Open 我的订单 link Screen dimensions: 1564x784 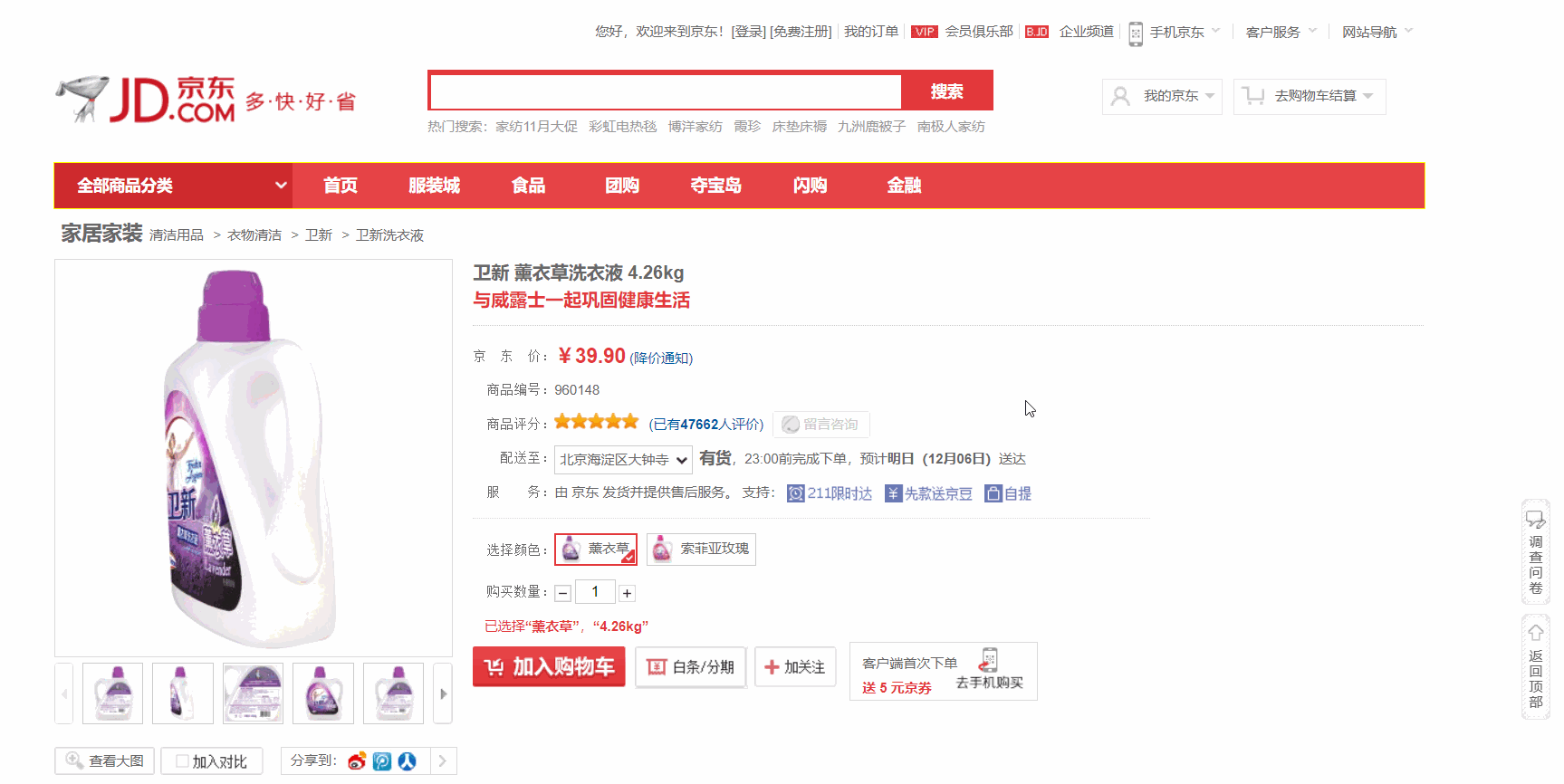click(x=871, y=32)
